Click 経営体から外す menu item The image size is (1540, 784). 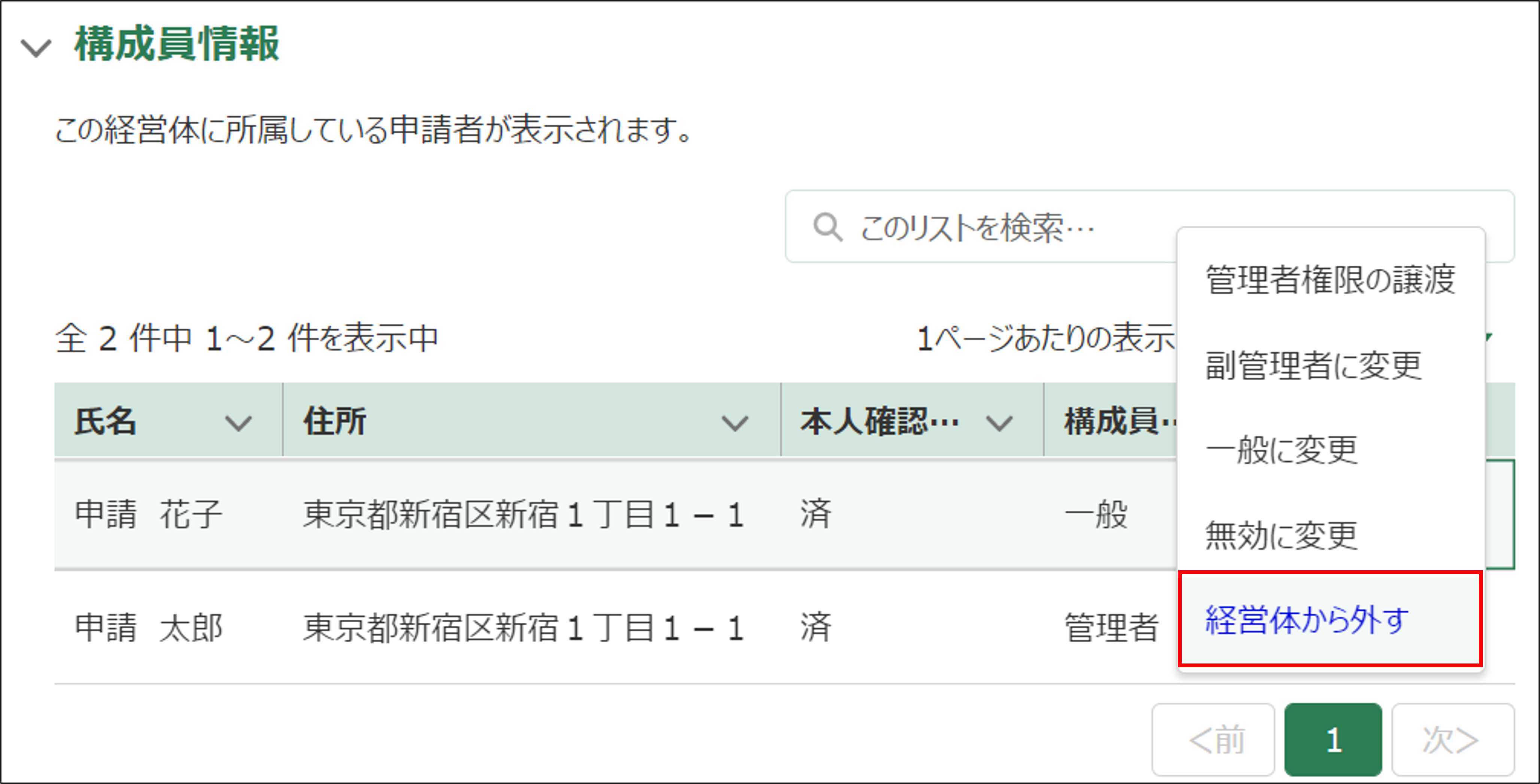[x=1307, y=620]
